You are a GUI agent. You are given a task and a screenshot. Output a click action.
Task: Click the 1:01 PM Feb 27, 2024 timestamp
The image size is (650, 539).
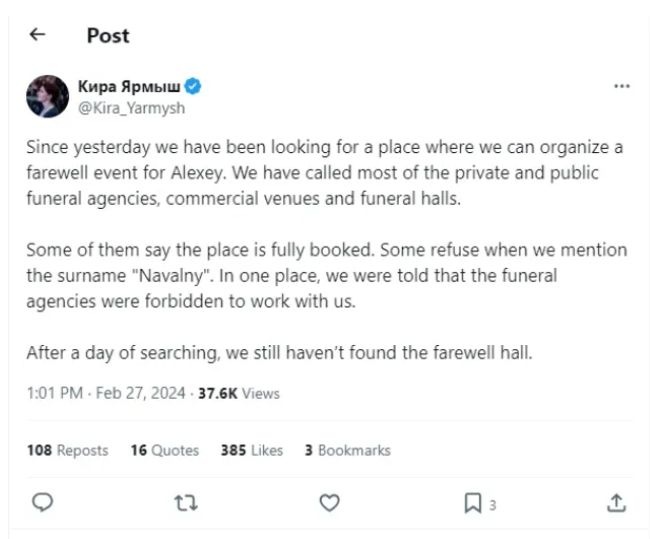point(106,393)
